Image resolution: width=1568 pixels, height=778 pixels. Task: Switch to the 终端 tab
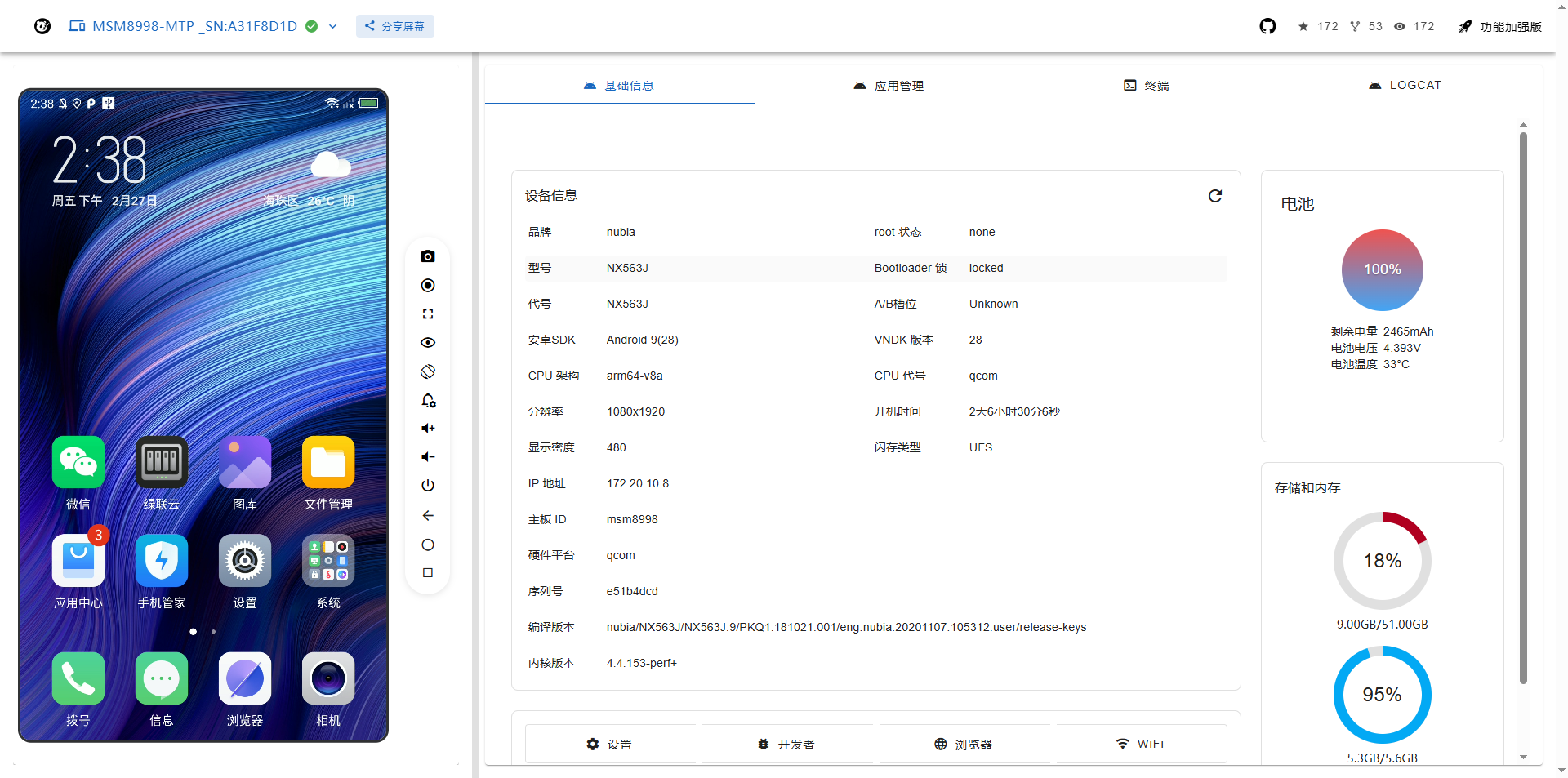click(1146, 86)
